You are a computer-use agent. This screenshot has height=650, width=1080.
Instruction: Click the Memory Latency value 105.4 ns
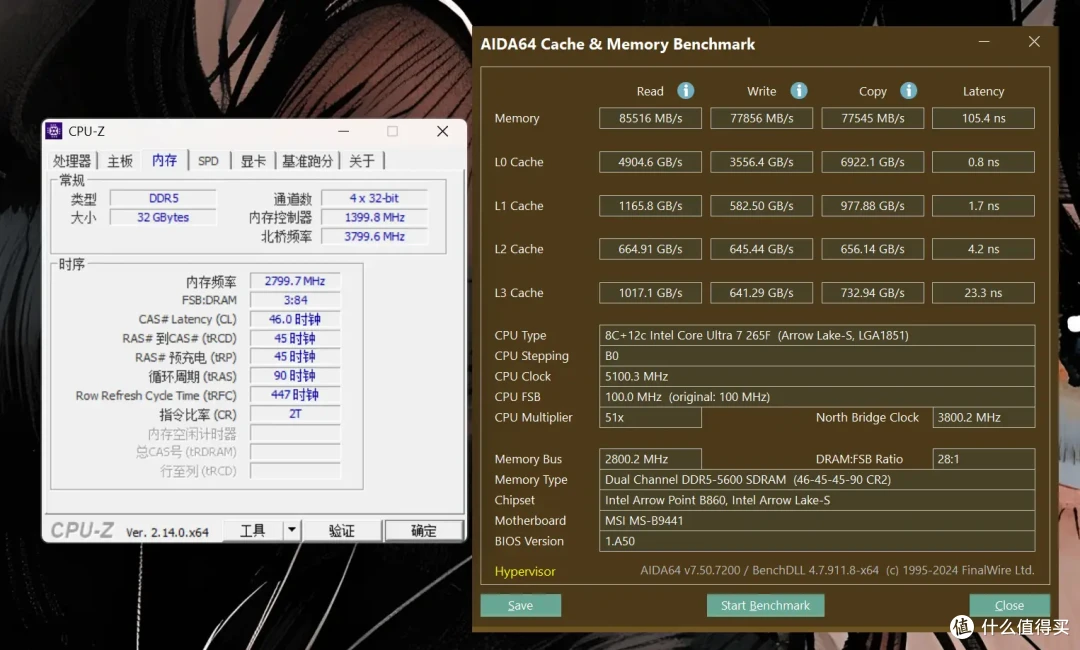[x=984, y=118]
